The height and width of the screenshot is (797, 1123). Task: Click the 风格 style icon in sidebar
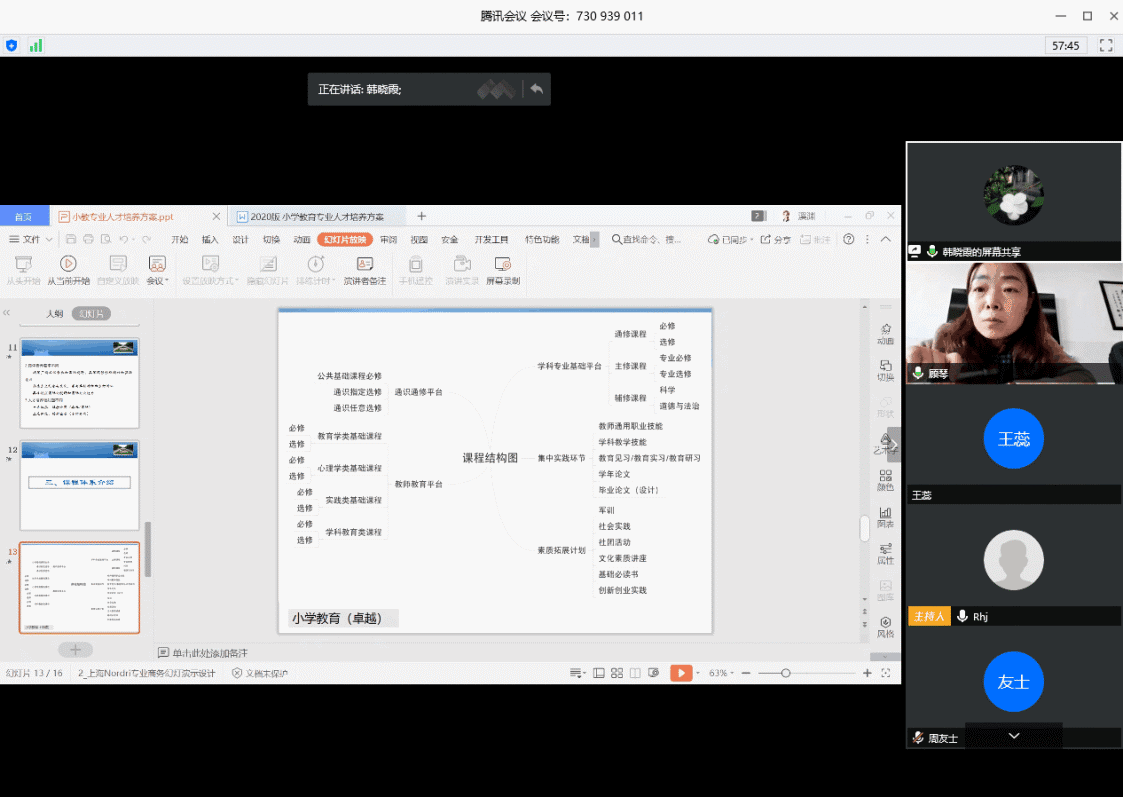pos(885,627)
